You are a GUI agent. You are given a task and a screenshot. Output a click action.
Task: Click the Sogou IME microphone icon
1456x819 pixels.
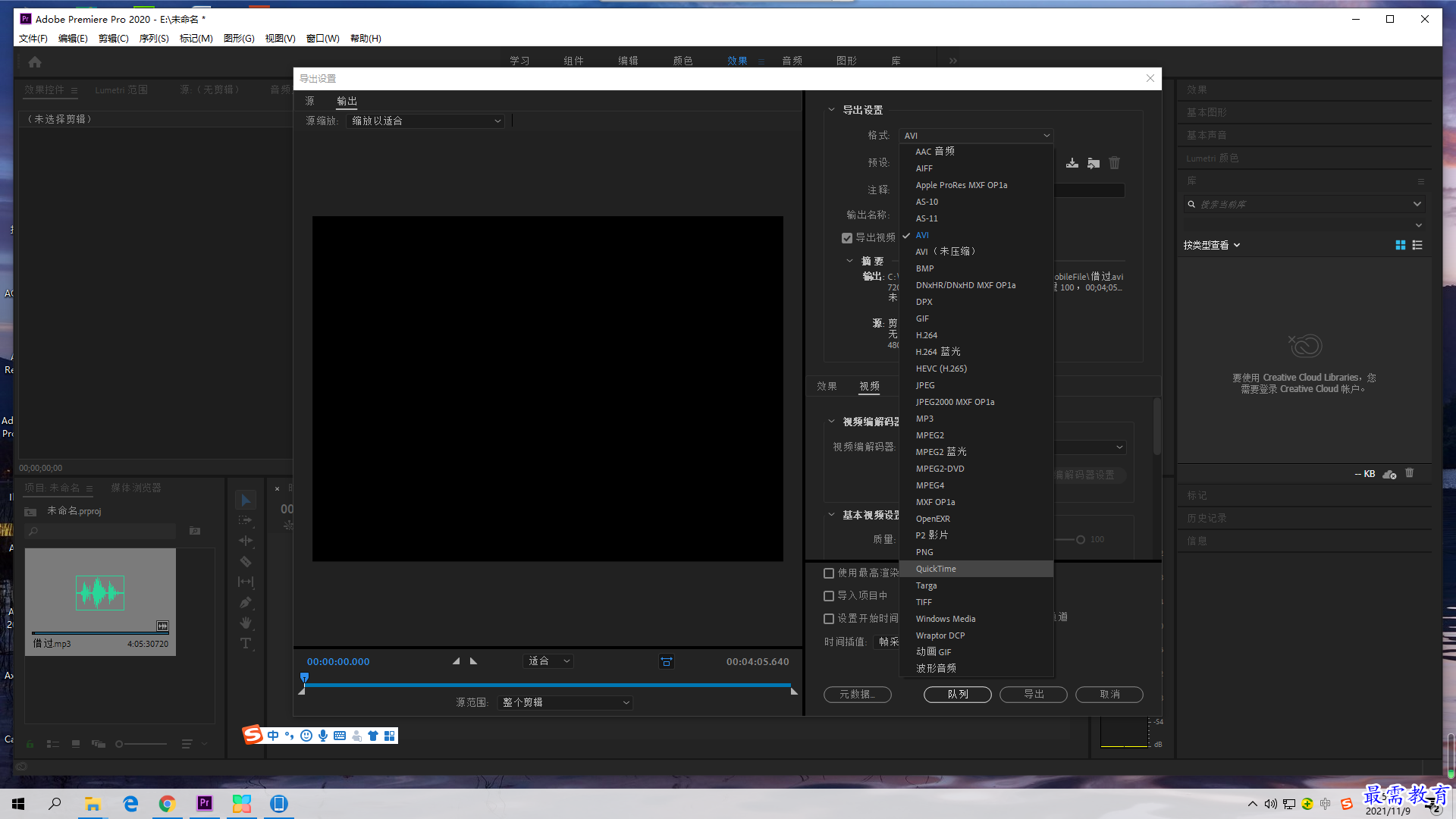coord(323,736)
